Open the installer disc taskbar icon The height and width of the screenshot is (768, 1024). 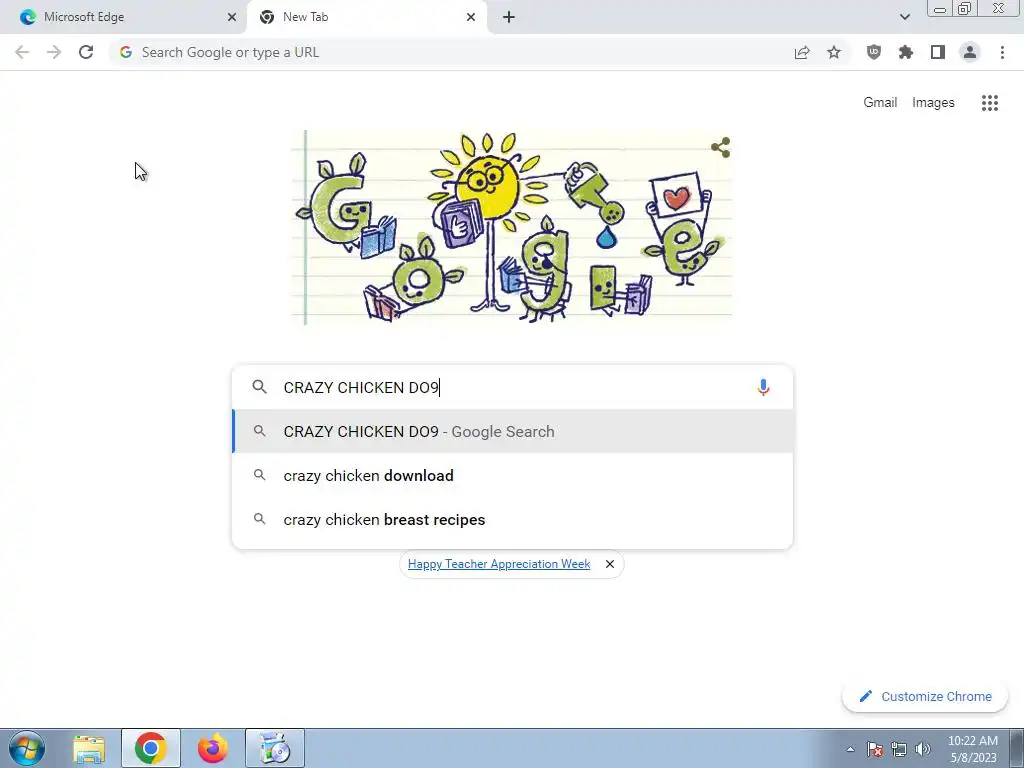point(275,748)
